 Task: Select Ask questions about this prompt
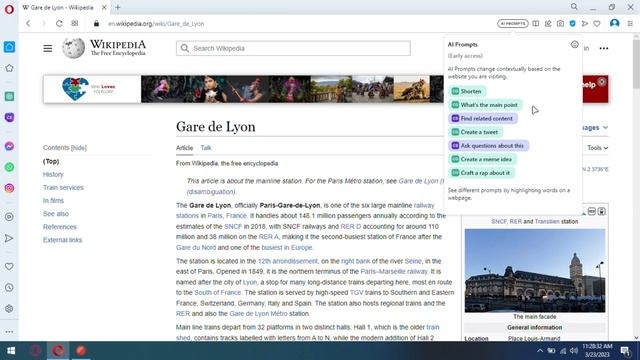pyautogui.click(x=489, y=146)
